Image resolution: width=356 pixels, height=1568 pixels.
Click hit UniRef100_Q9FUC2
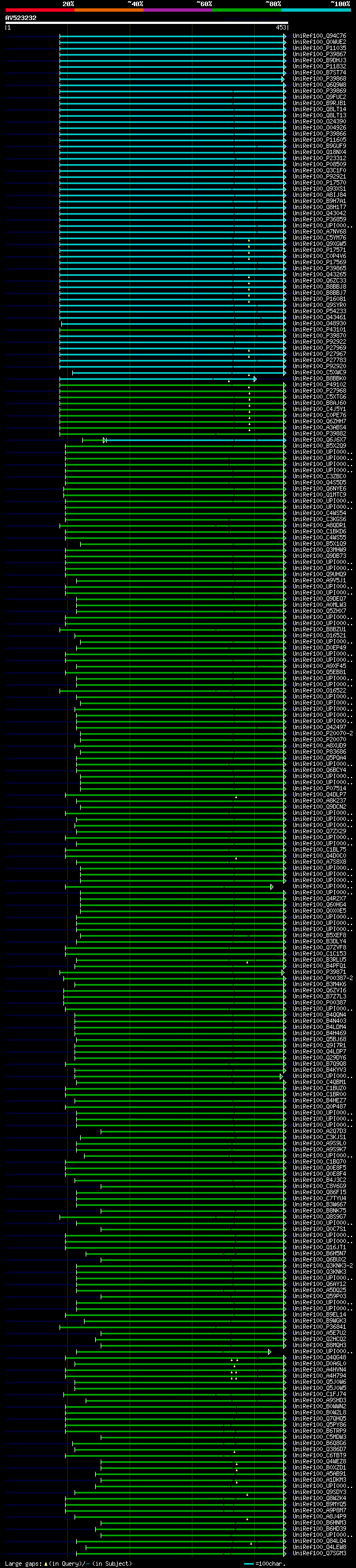pyautogui.click(x=319, y=97)
